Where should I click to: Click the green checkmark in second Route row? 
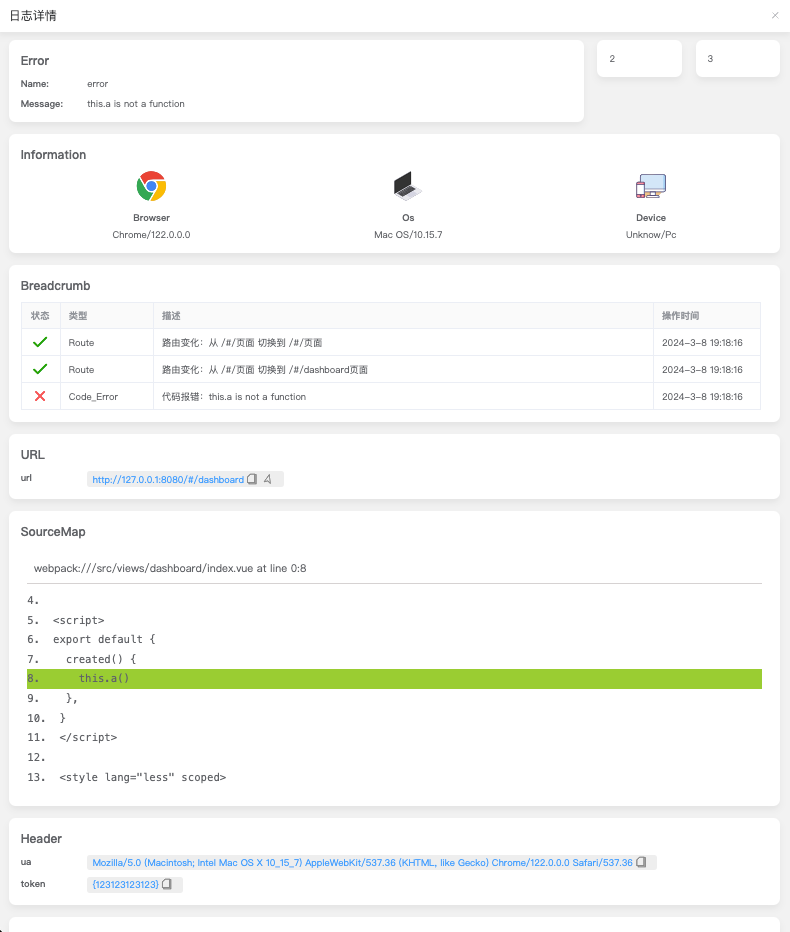click(x=40, y=370)
